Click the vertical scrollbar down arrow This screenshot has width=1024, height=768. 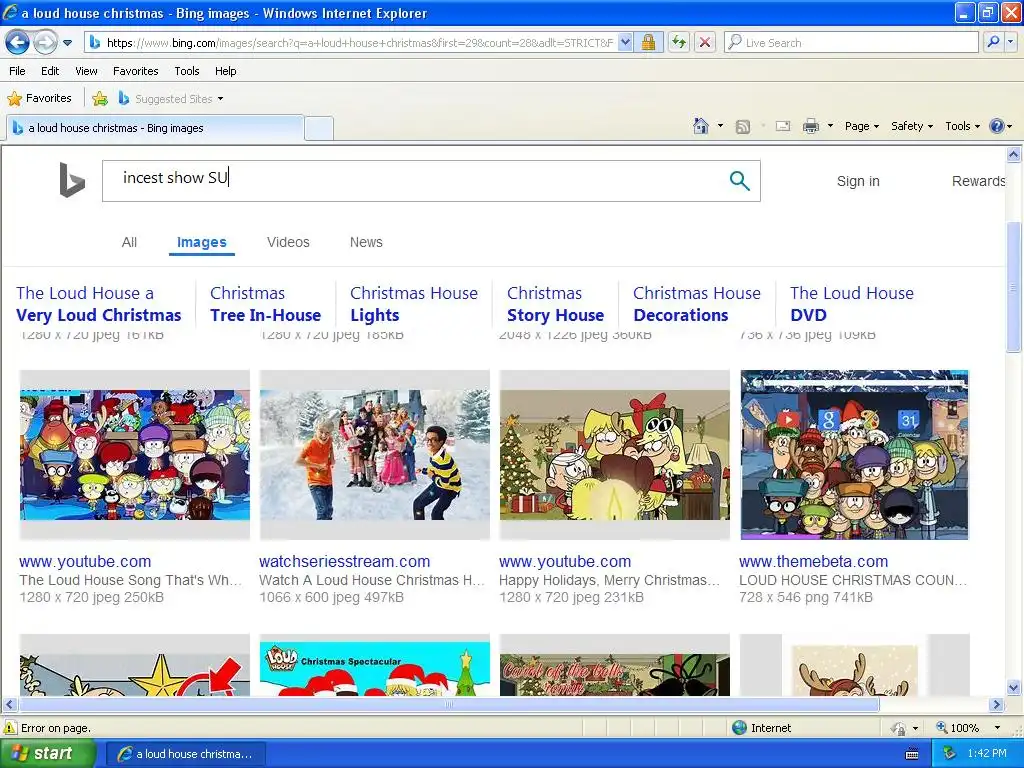pyautogui.click(x=1014, y=687)
